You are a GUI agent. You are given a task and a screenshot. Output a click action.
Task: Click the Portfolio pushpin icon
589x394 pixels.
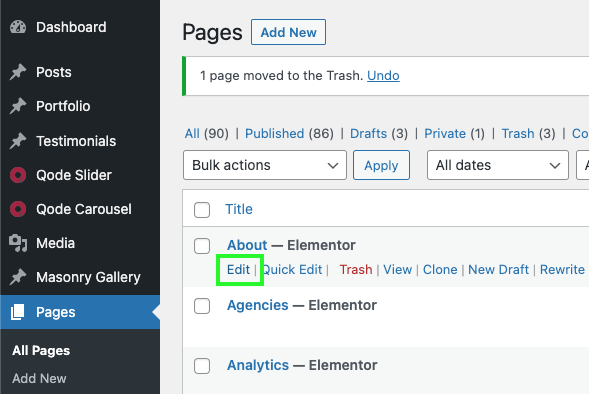[18, 106]
